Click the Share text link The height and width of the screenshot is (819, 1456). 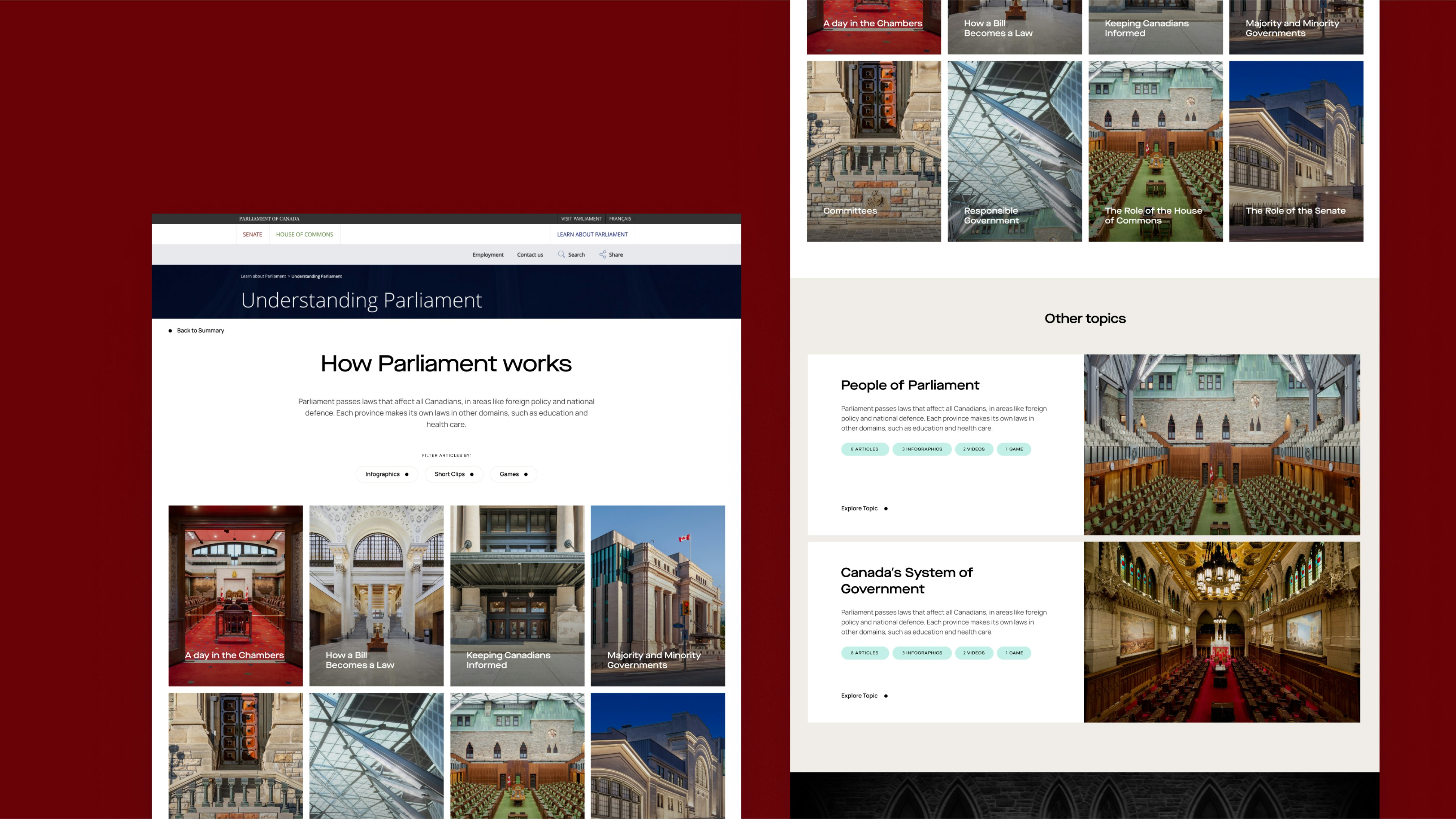pyautogui.click(x=616, y=255)
